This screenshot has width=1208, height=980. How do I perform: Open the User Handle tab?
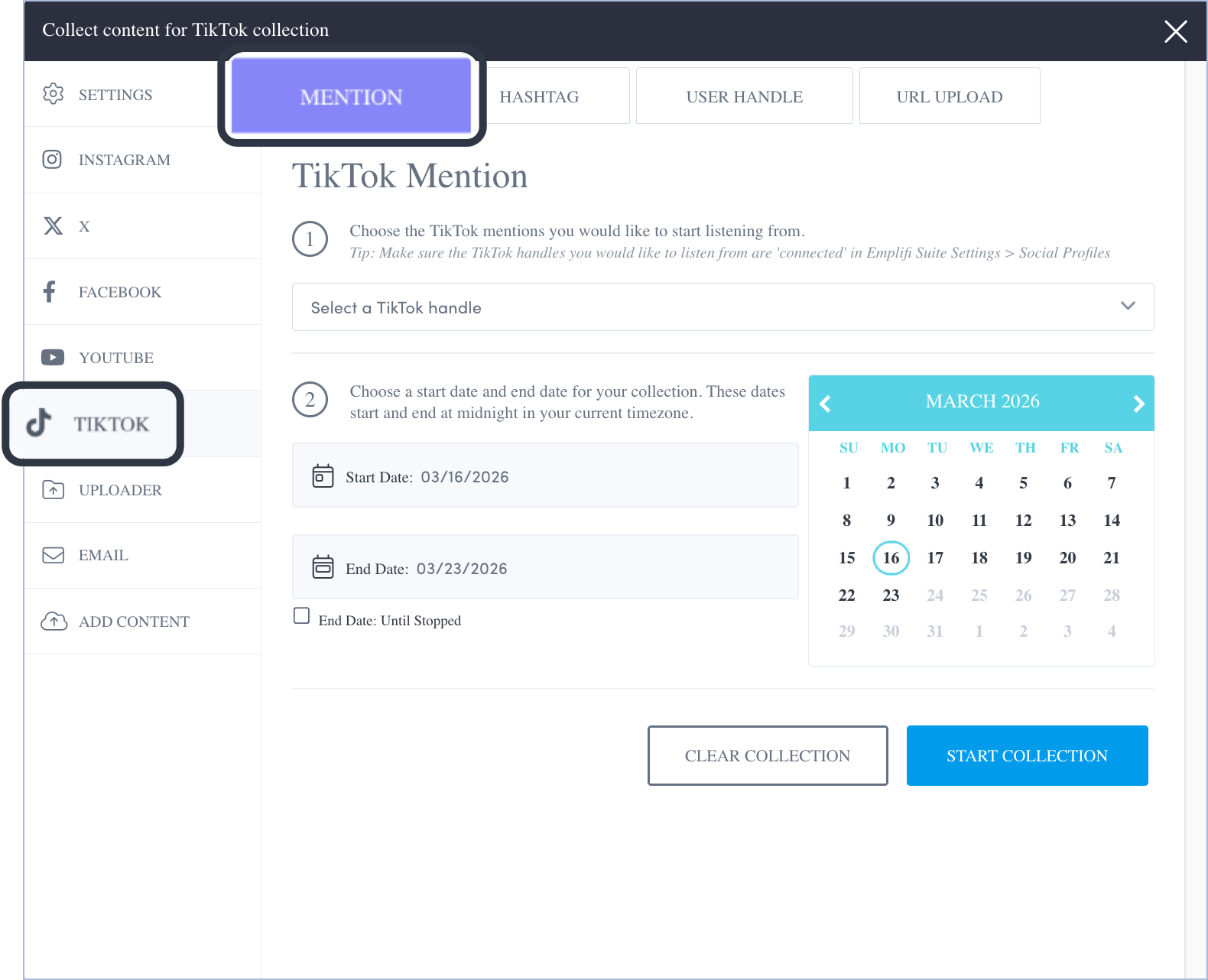(744, 96)
